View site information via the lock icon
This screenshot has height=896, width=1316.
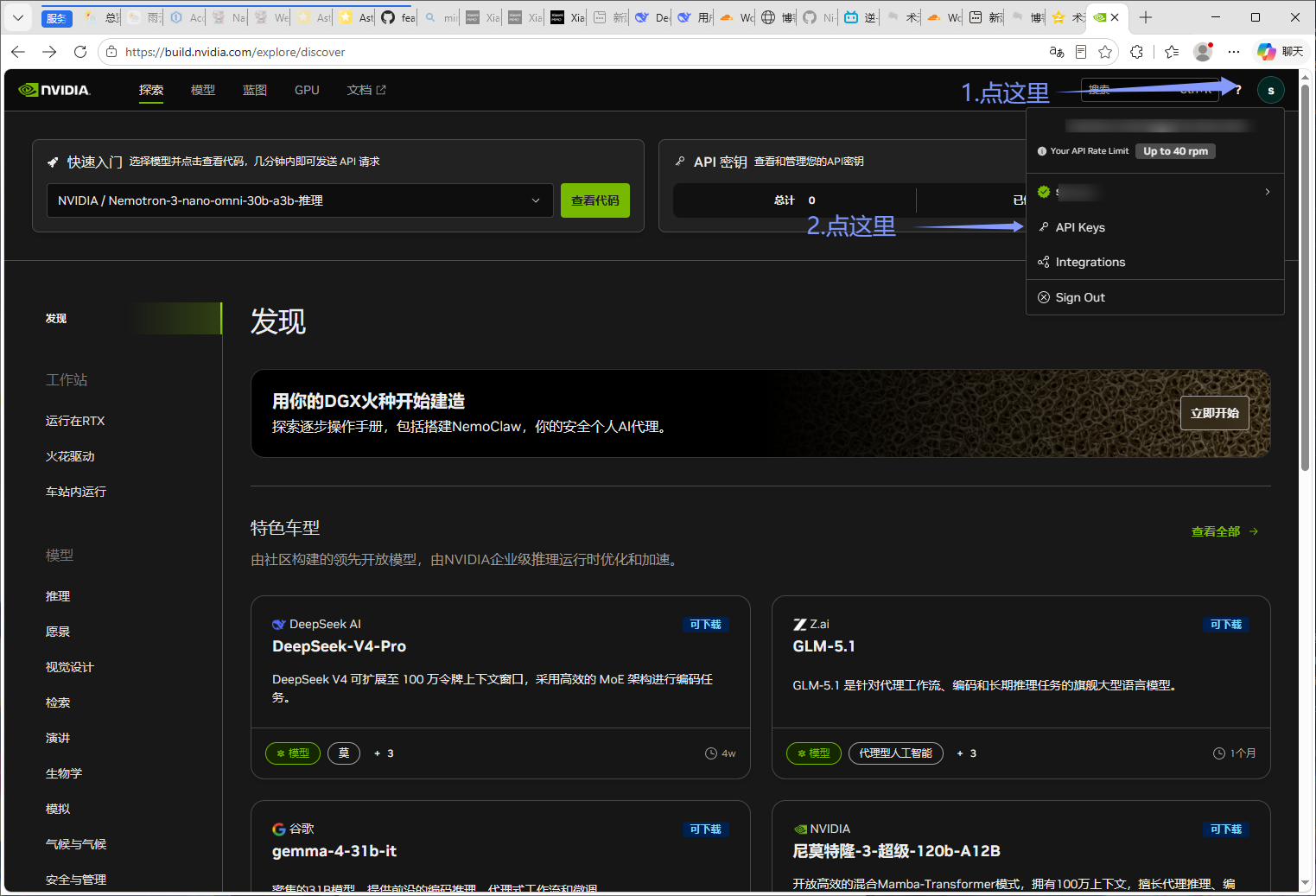tap(111, 52)
